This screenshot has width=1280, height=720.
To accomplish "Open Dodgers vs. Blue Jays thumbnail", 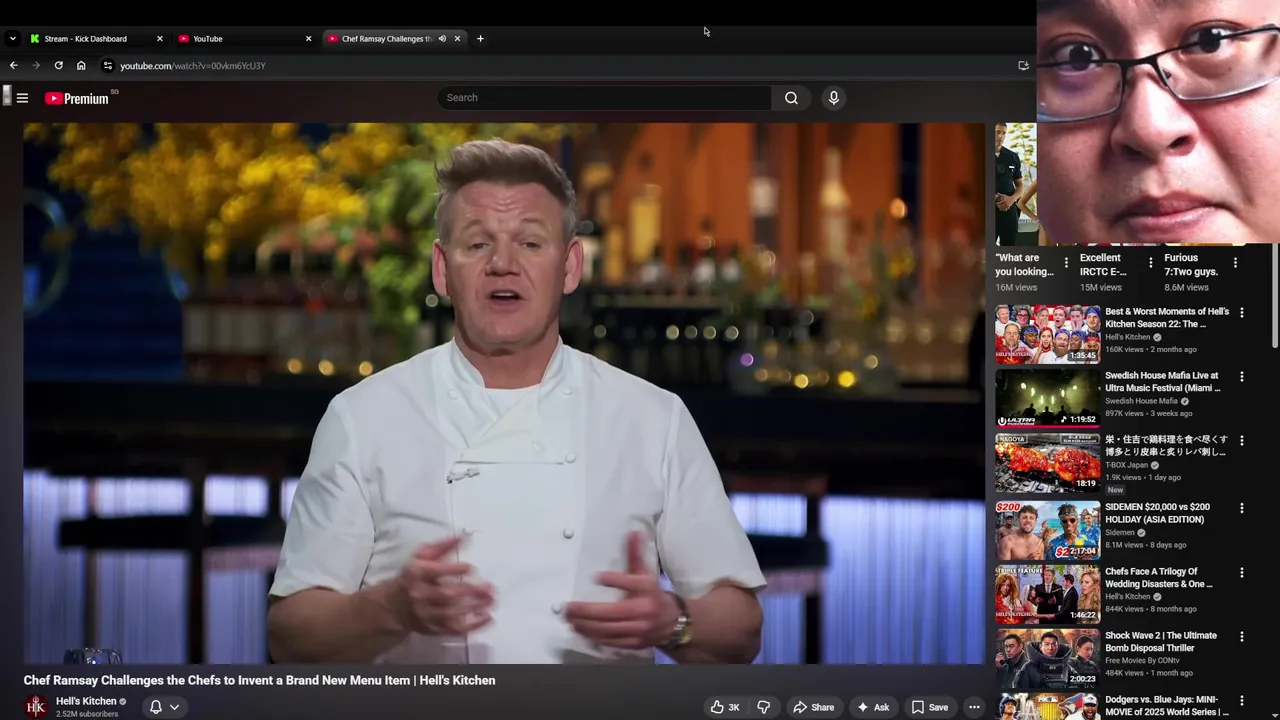I will (1047, 706).
